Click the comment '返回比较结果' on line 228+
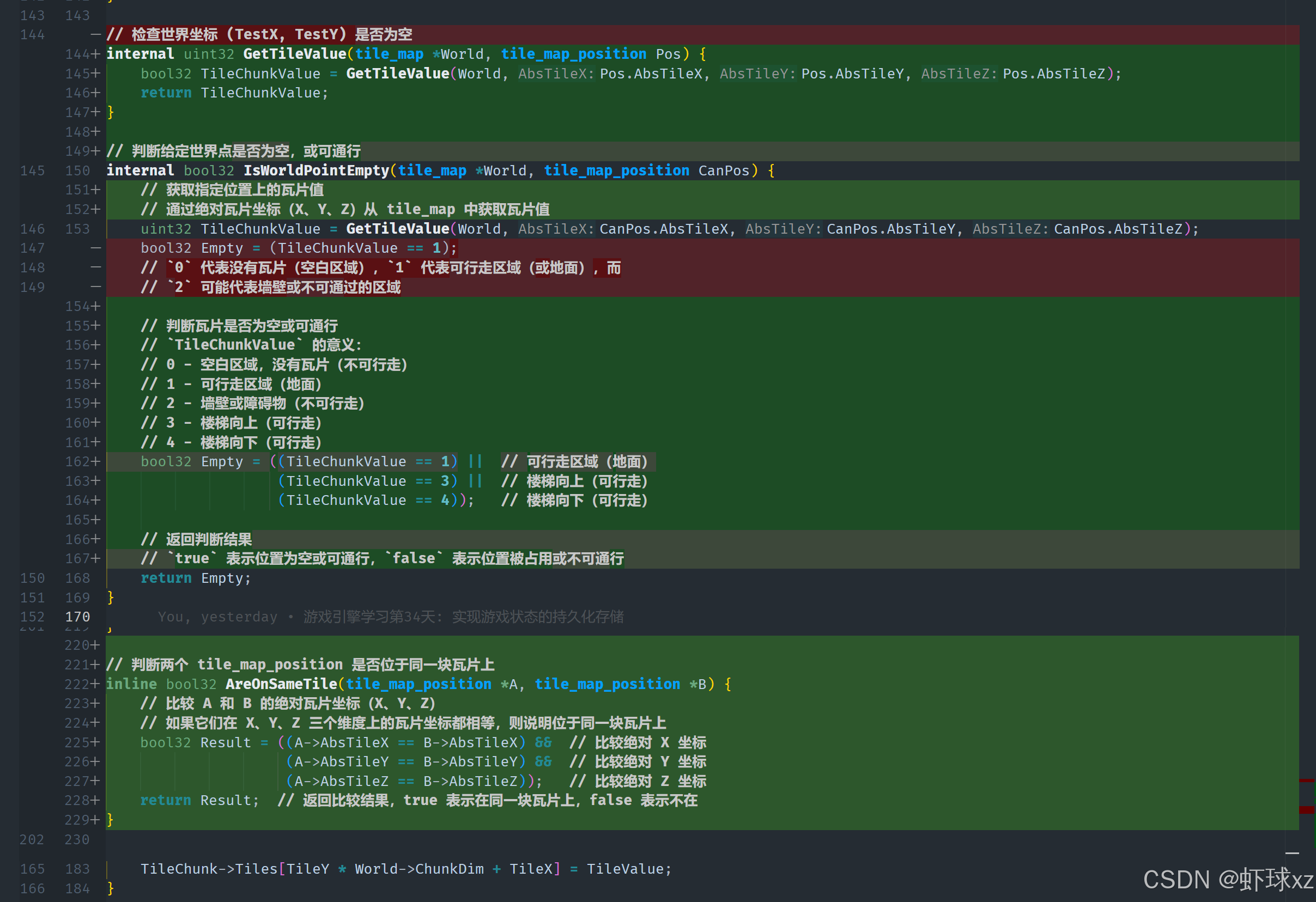Screen dimensions: 1316x902 488,801
